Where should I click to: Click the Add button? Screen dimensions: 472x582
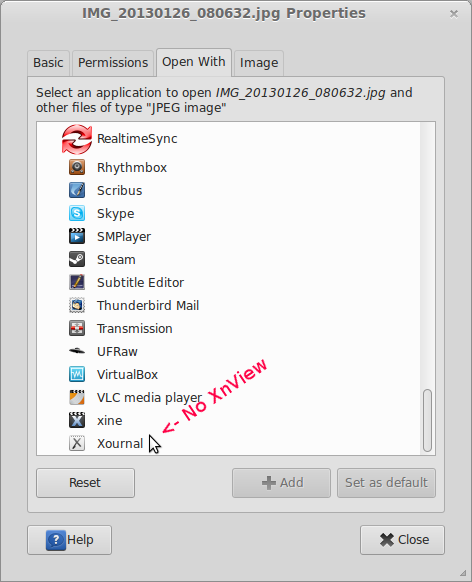tap(281, 483)
